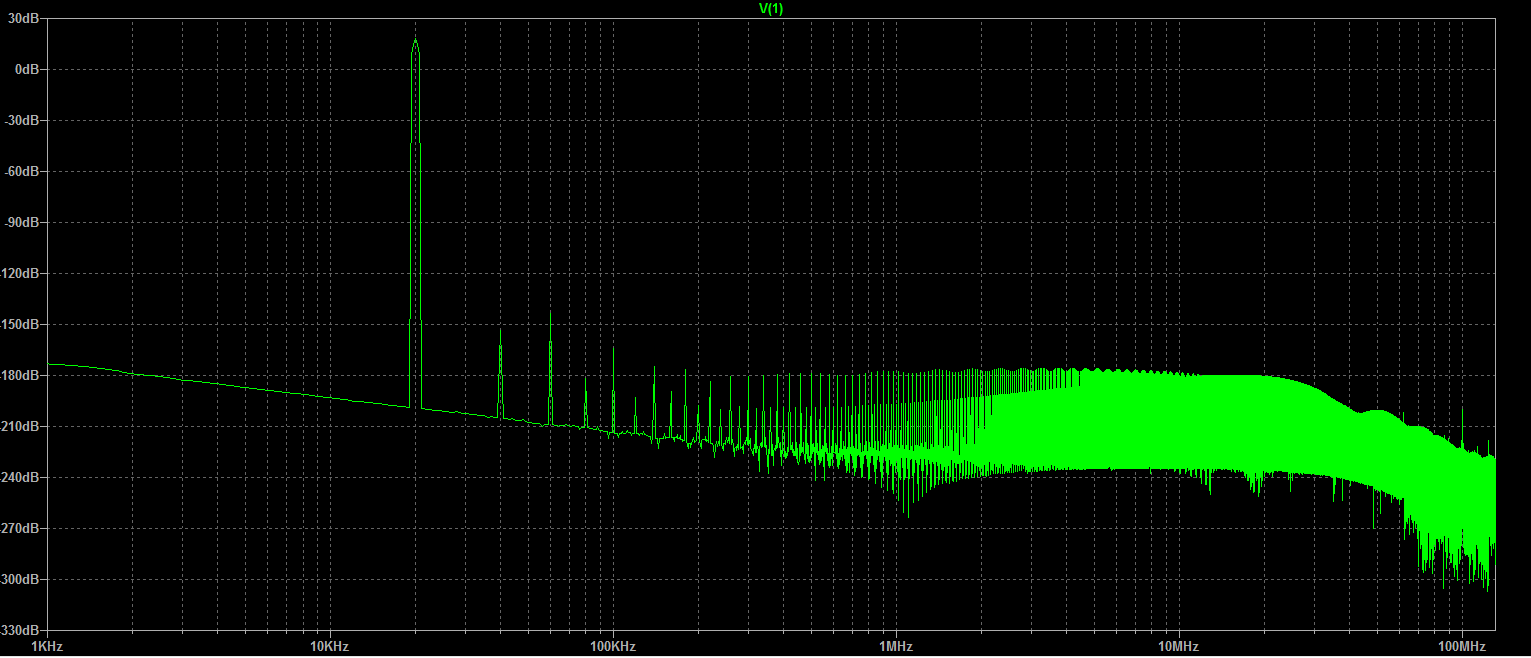
Task: Click the -150dB vertical axis label
Action: [x=20, y=324]
